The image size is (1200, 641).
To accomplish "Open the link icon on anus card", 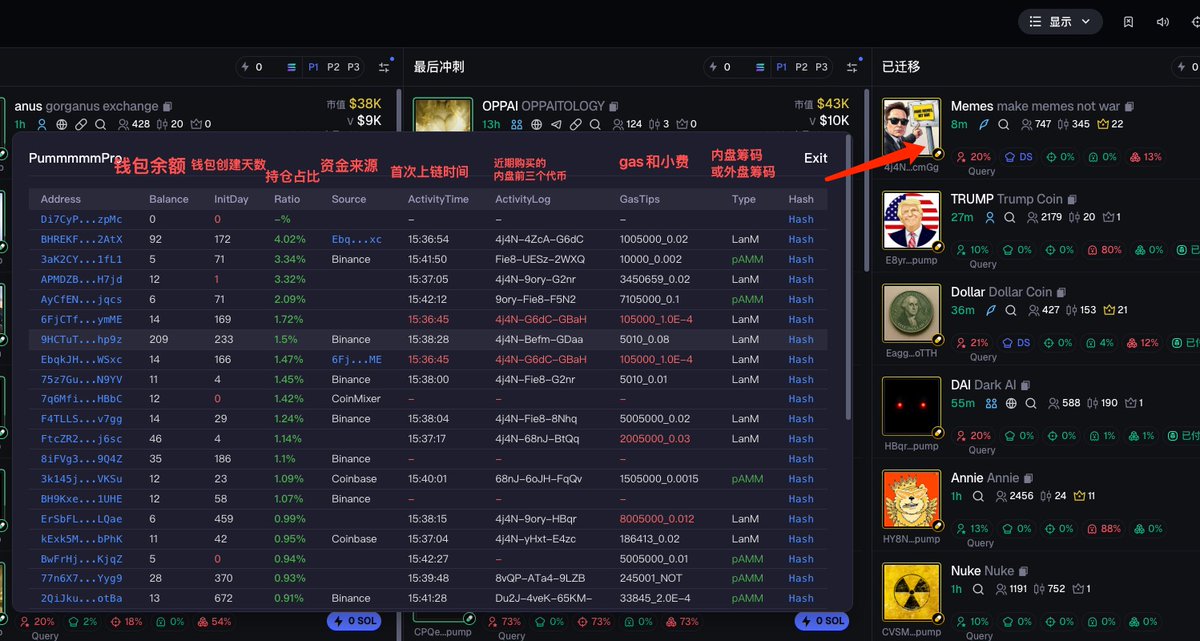I will 81,124.
